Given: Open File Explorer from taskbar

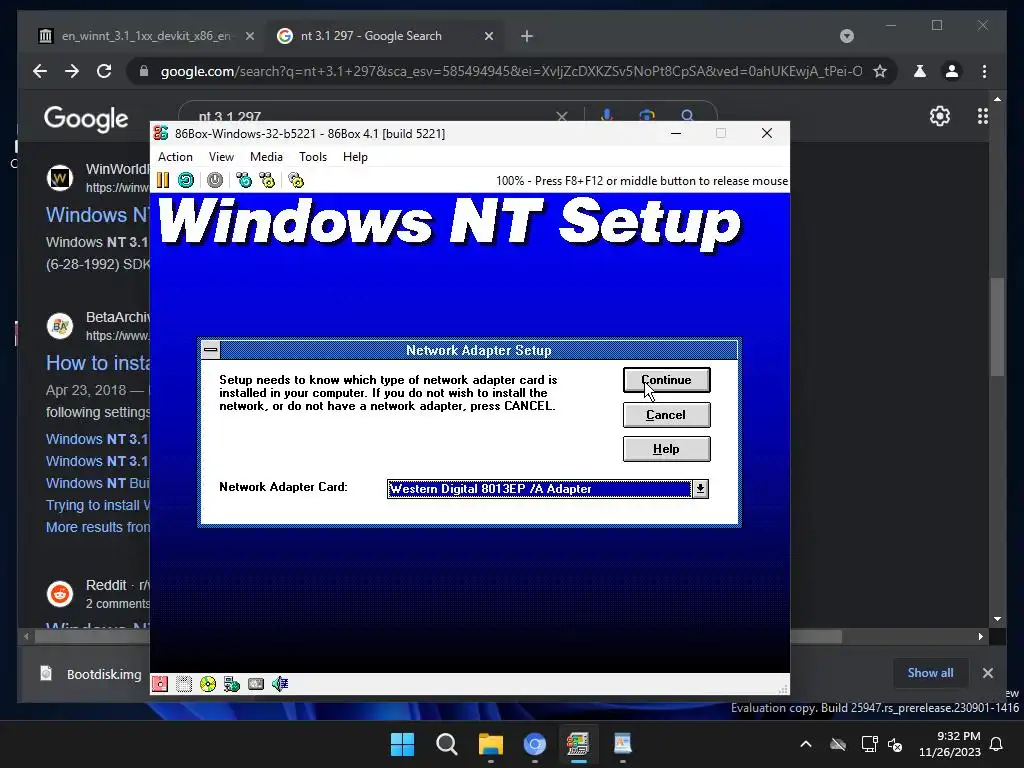Looking at the screenshot, I should [490, 744].
